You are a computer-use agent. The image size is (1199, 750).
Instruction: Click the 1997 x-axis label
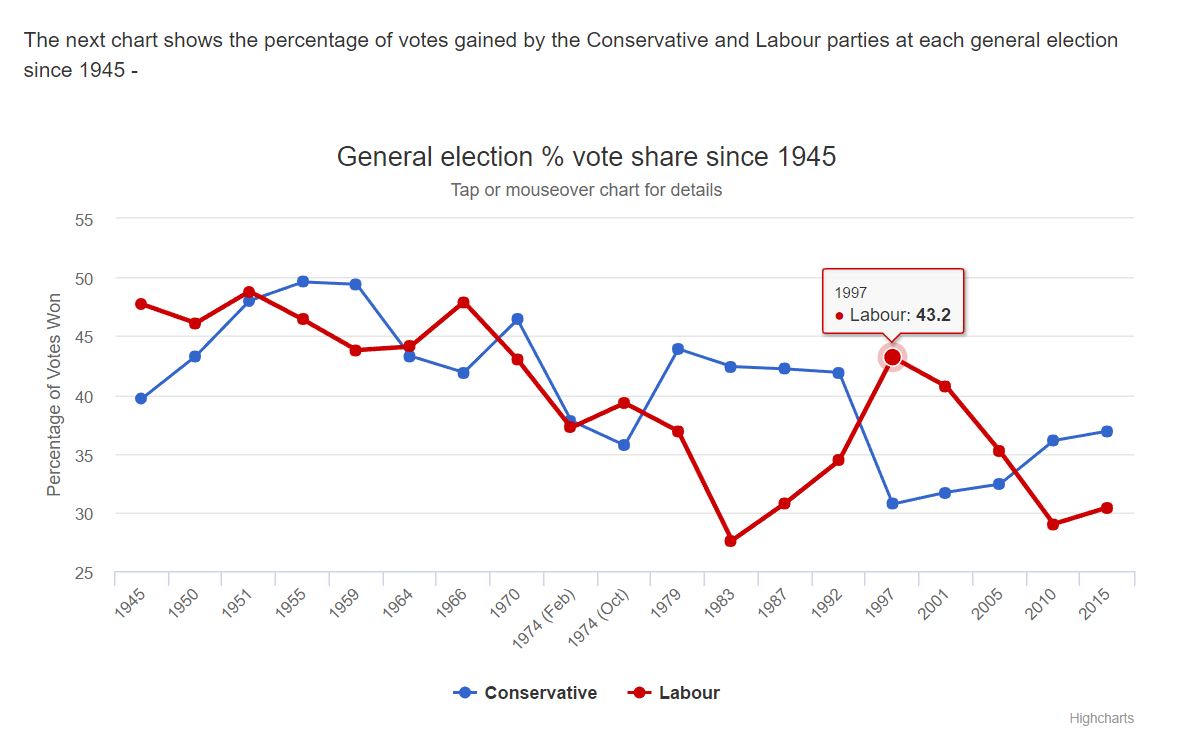[x=882, y=604]
